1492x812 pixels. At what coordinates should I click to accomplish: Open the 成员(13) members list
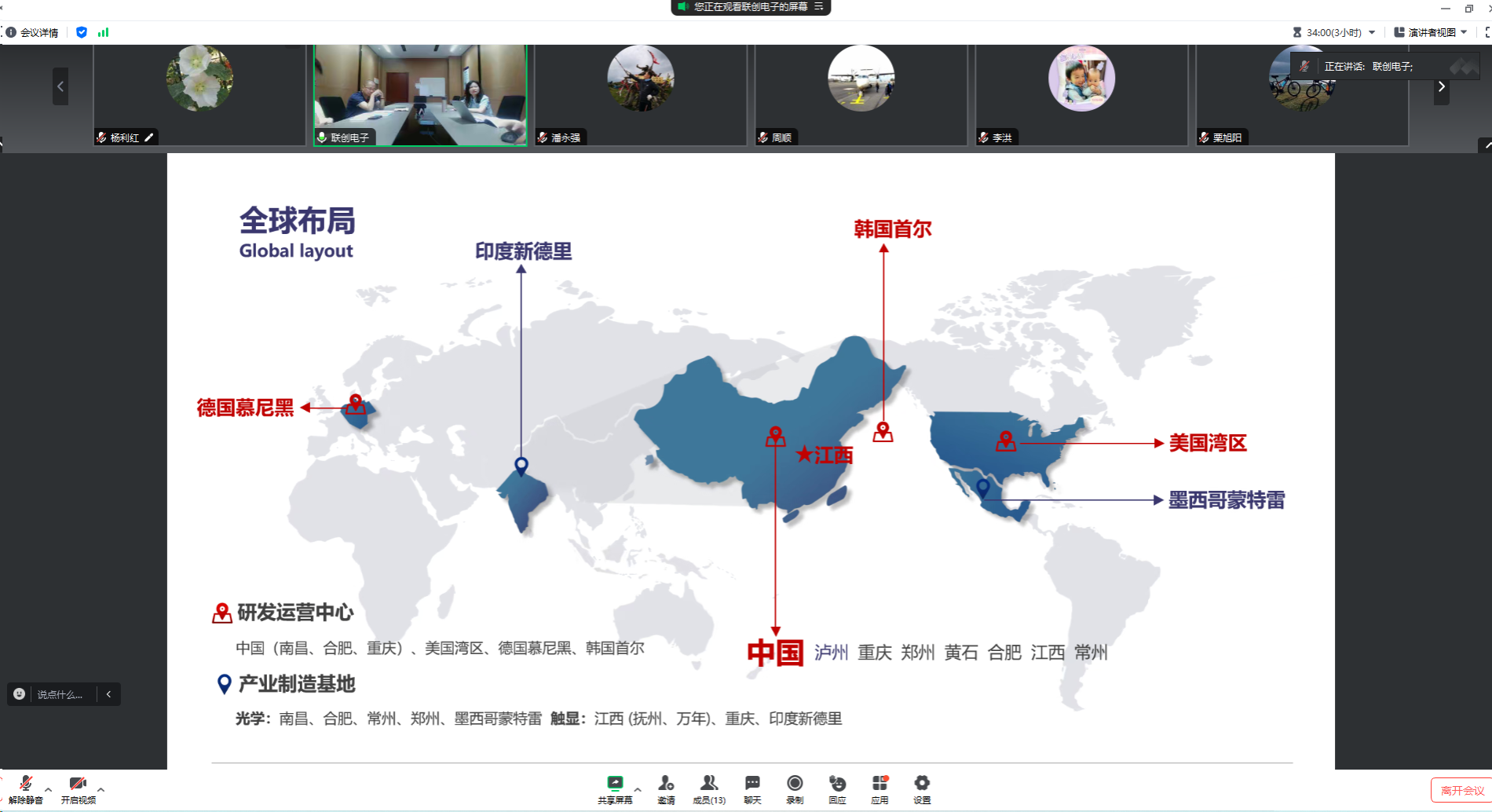point(709,788)
